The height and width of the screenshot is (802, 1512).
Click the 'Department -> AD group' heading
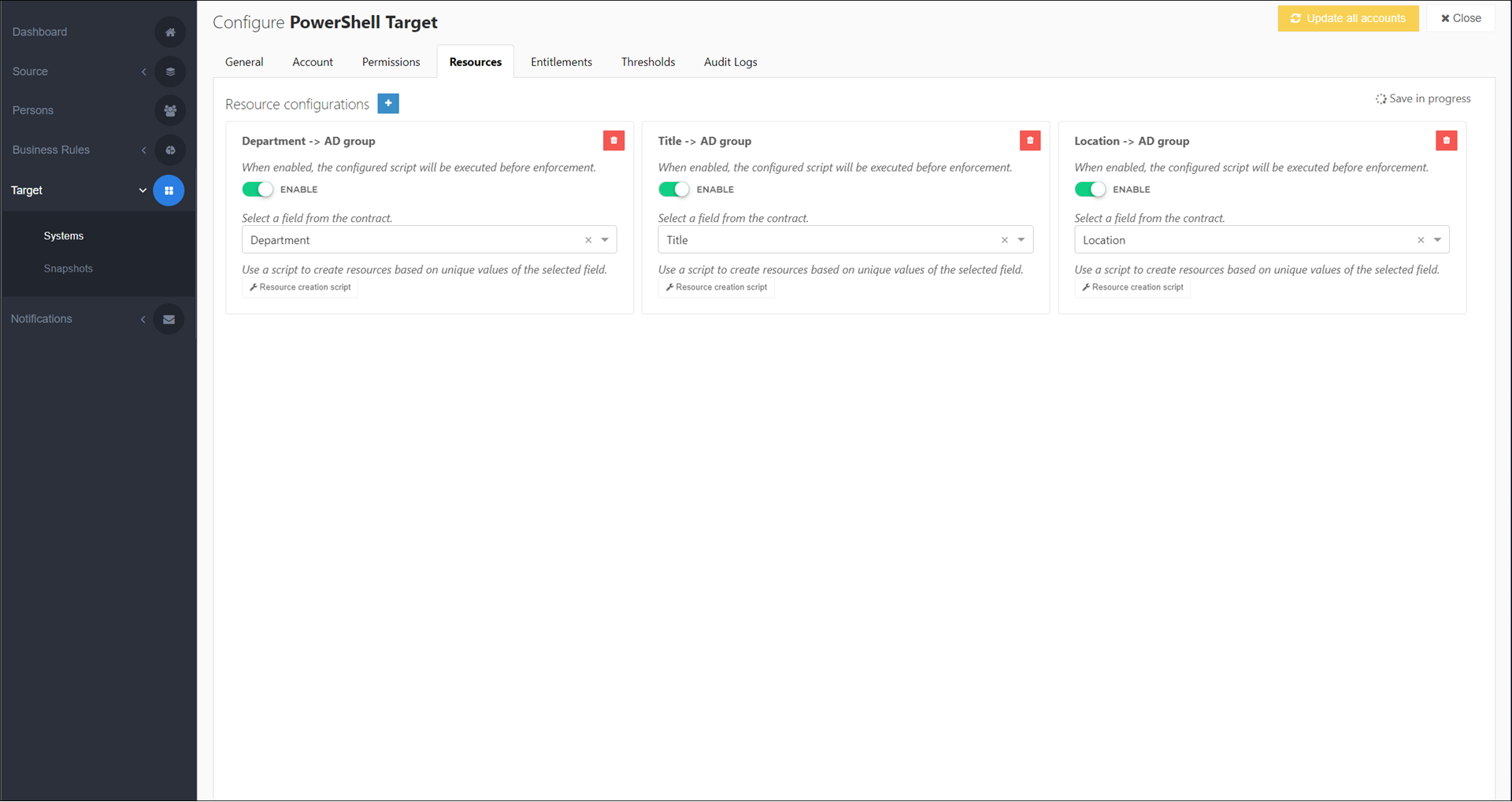tap(309, 141)
